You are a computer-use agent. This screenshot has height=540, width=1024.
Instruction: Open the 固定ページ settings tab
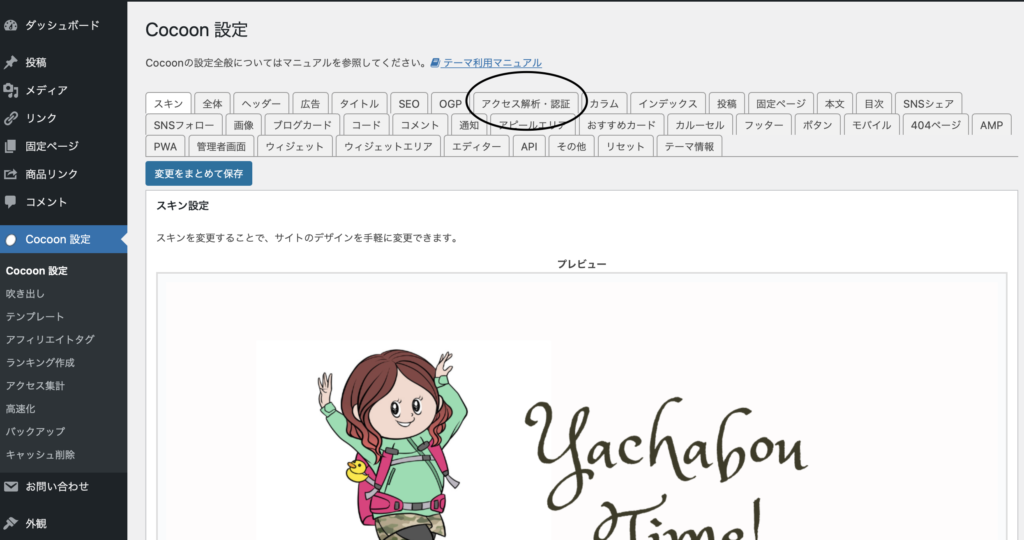(x=781, y=103)
